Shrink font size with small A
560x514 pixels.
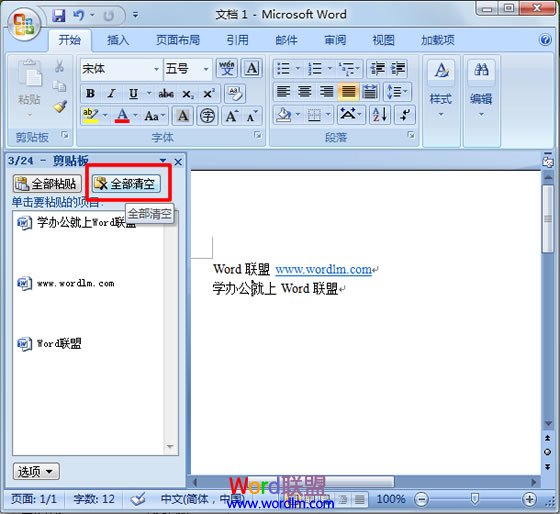[252, 116]
